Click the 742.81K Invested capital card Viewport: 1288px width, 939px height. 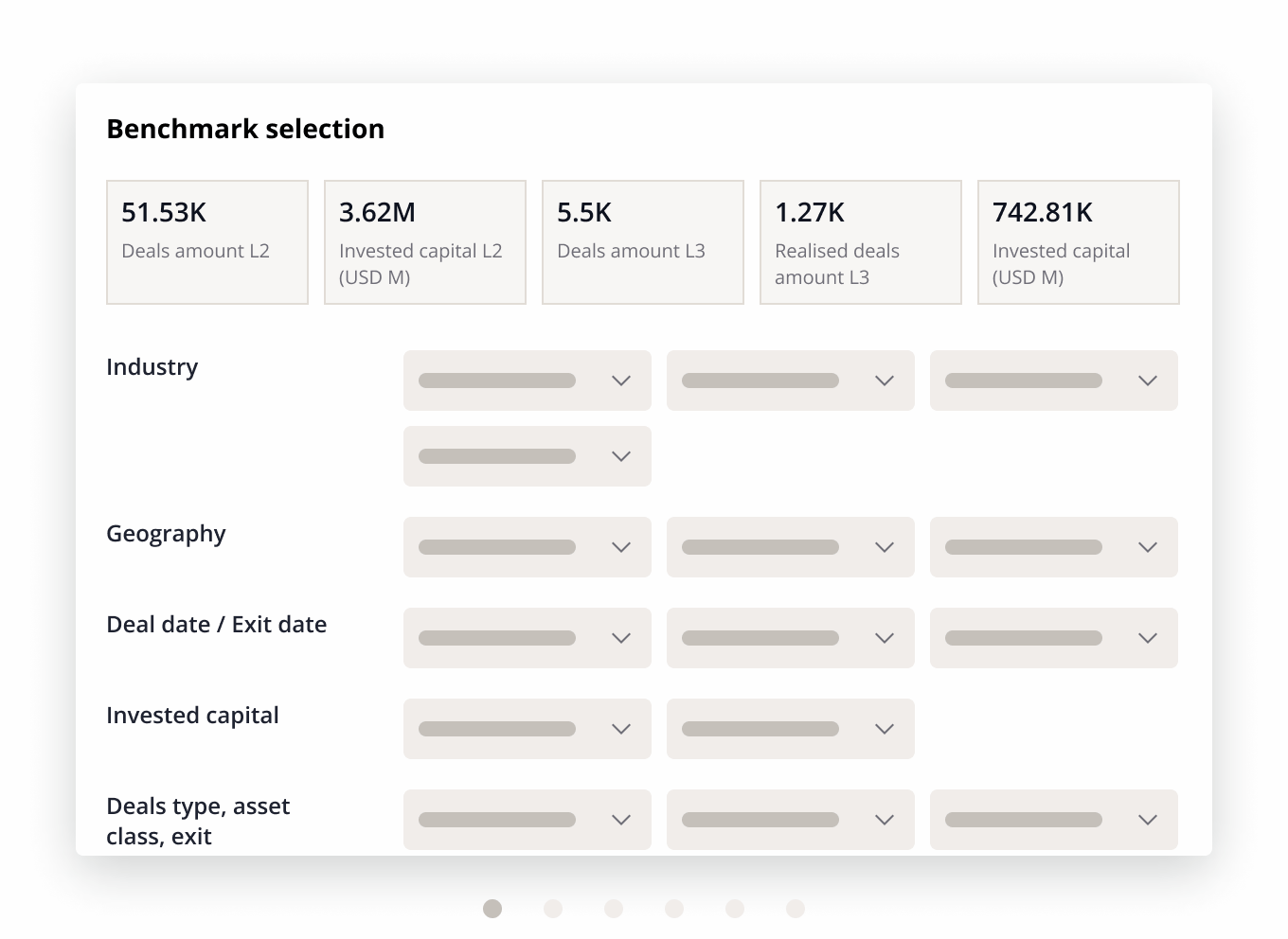pyautogui.click(x=1078, y=241)
